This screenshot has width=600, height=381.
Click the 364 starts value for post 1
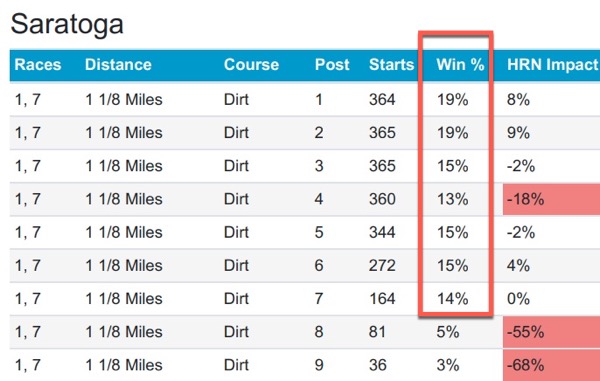click(382, 100)
